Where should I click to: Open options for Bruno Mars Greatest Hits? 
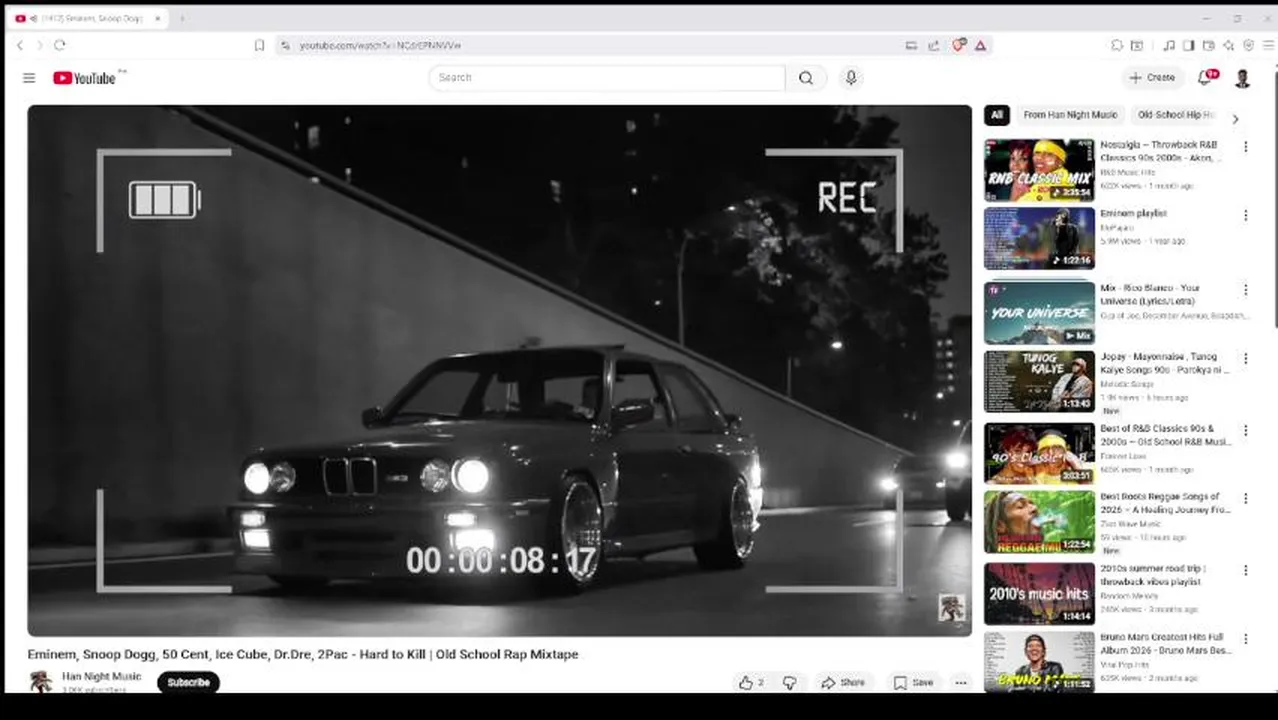[1245, 638]
